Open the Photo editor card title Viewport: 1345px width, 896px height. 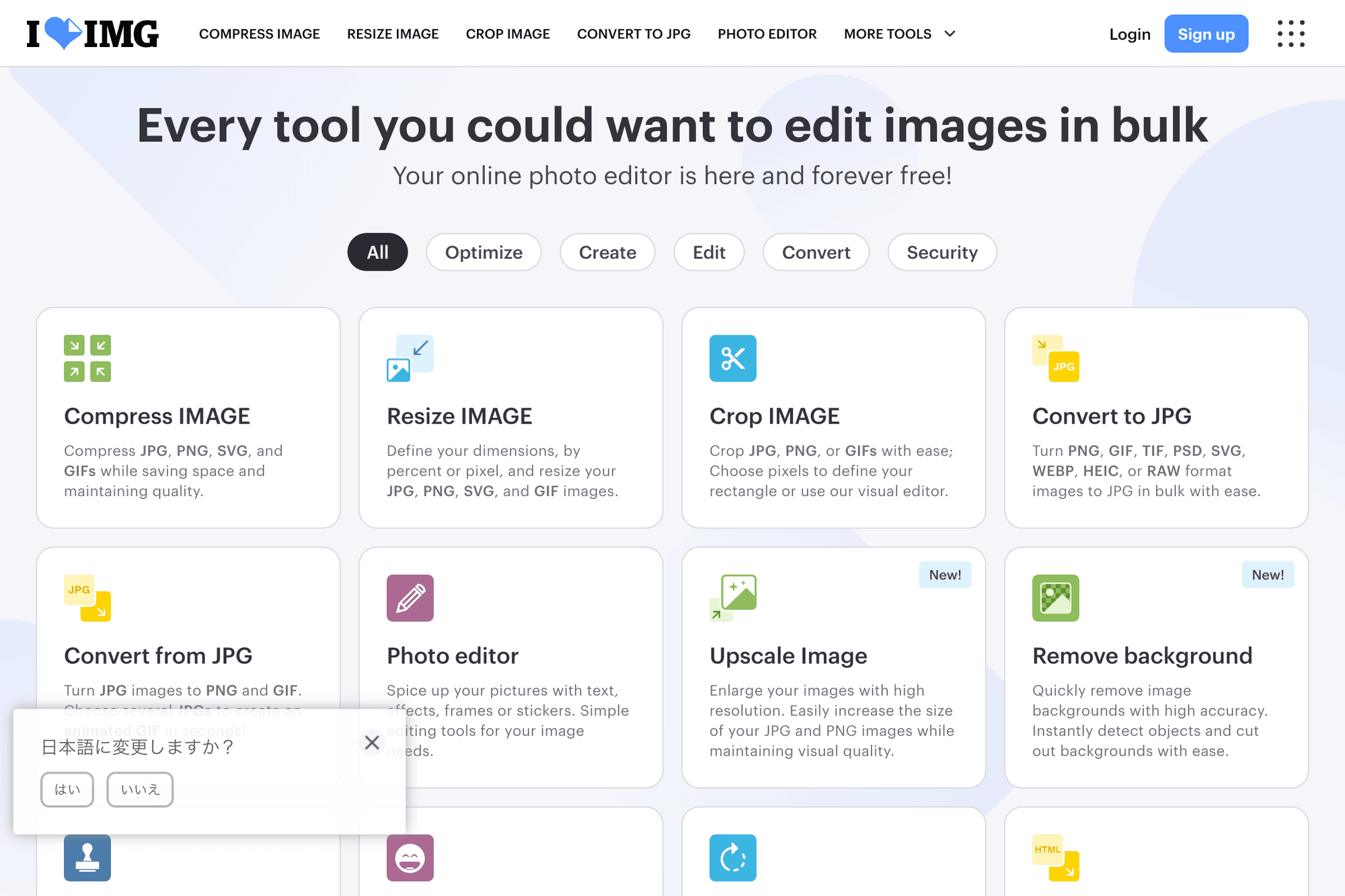tap(453, 655)
